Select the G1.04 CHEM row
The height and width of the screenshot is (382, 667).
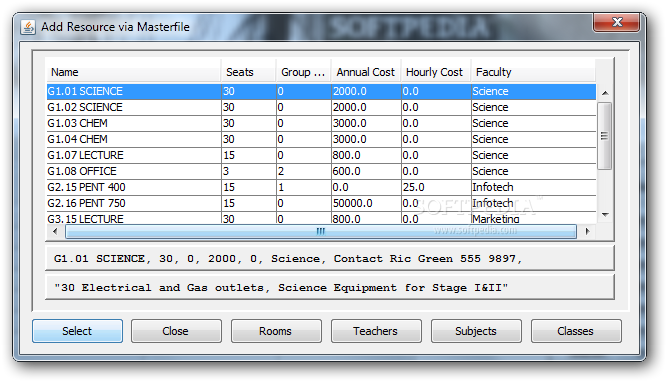click(321, 140)
